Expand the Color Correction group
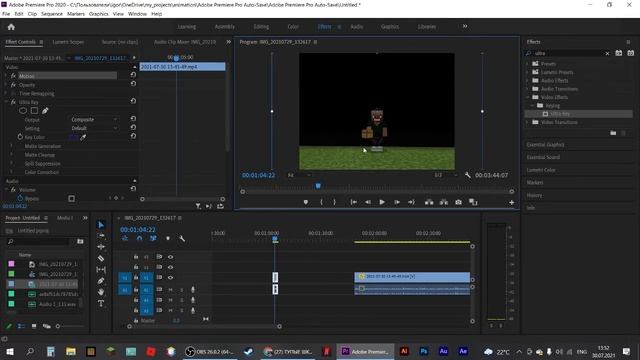The height and width of the screenshot is (360, 640). pos(11,172)
